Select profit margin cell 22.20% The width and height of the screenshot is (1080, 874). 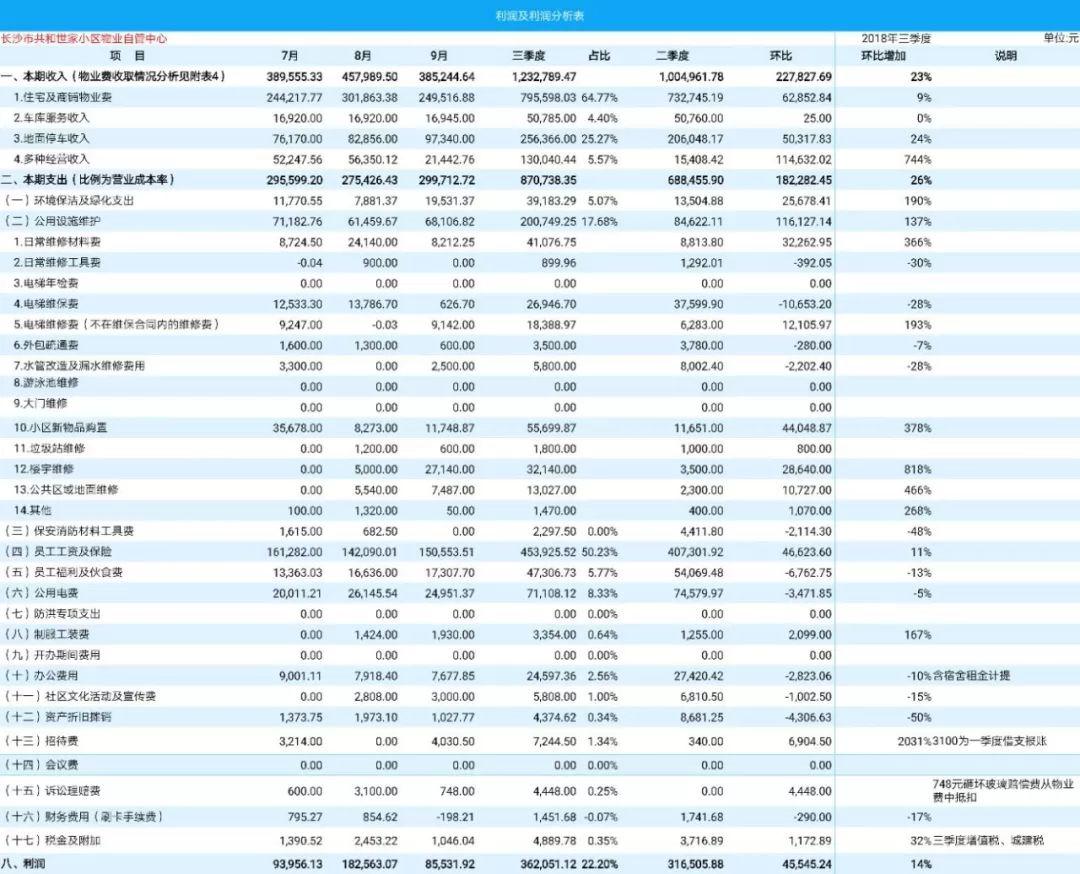coord(599,864)
